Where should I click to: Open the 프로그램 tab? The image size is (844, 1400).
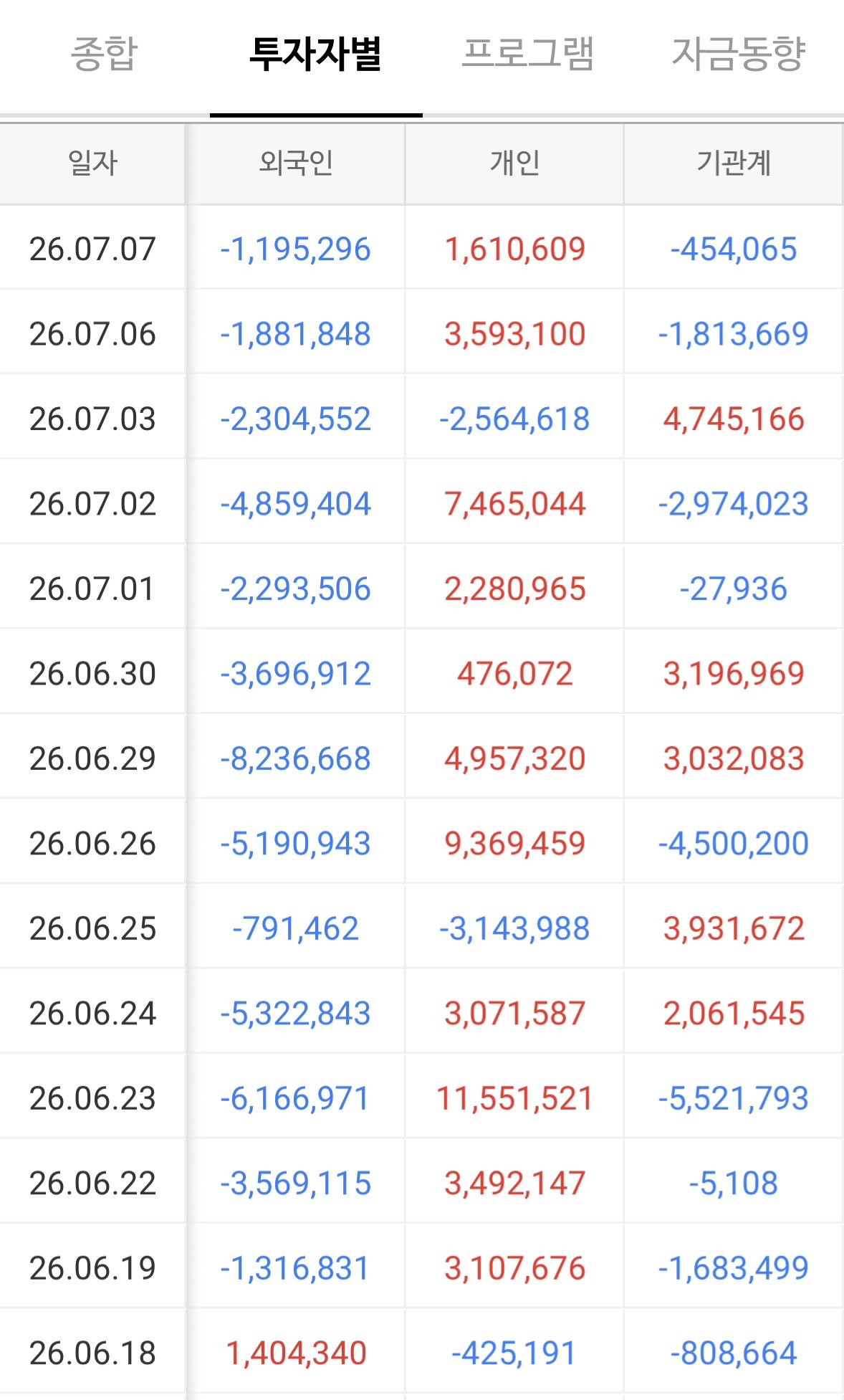click(x=527, y=54)
